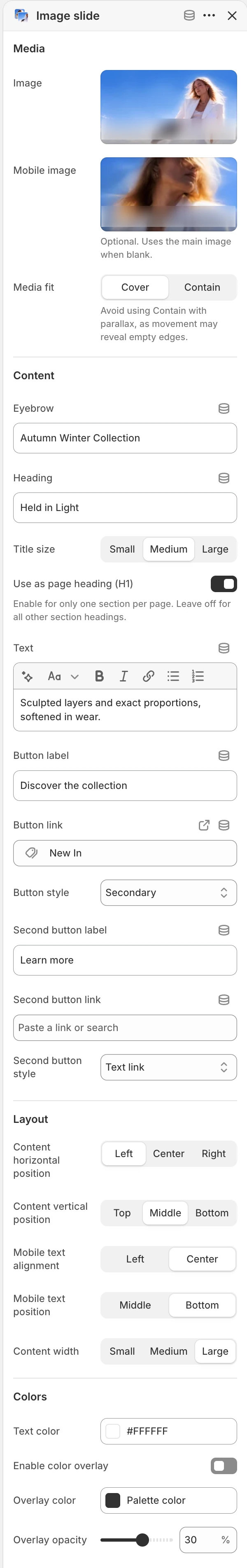Screen dimensions: 247x1568
Task: Toggle bold formatting in Text editor
Action: [x=99, y=676]
